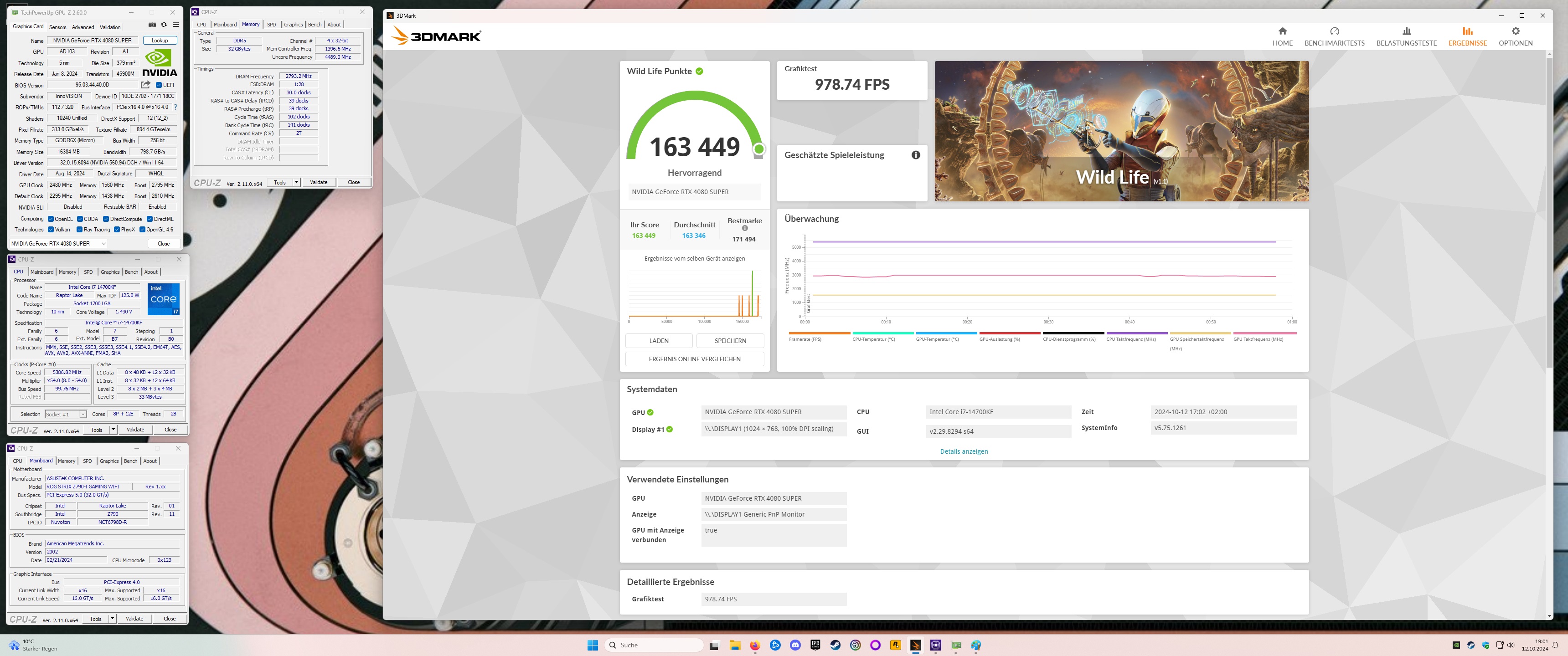Click the Bus Interface question mark icon
1568x656 pixels.
(175, 107)
